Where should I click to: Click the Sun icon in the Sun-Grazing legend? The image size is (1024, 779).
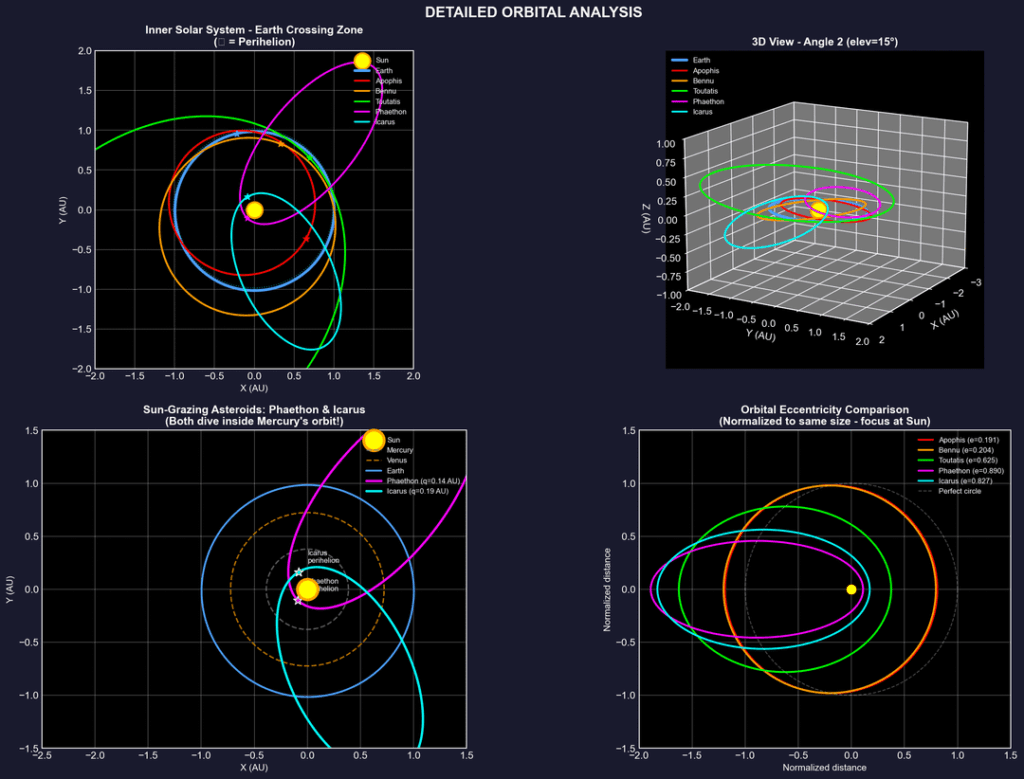[374, 441]
